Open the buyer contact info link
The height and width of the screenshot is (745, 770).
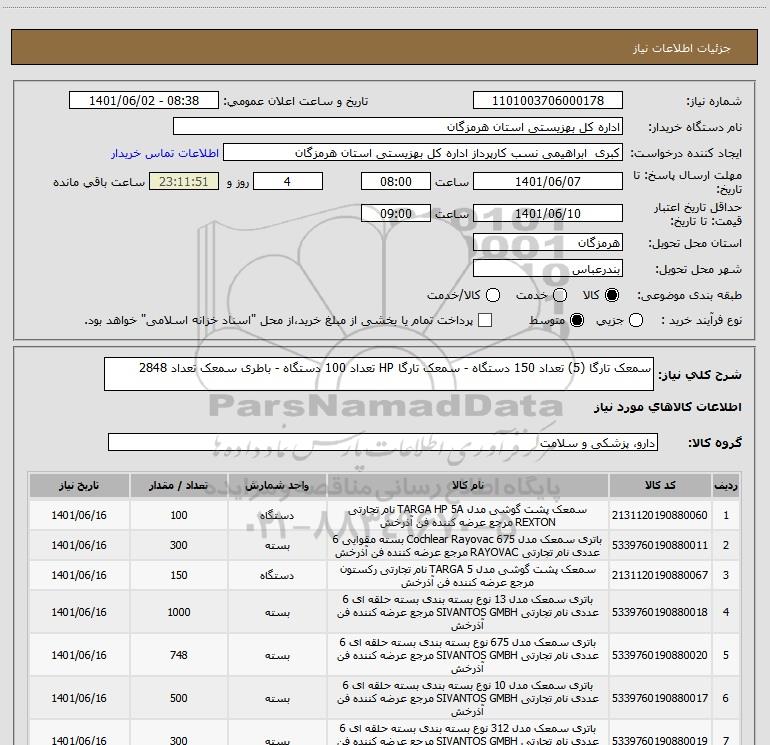165,153
